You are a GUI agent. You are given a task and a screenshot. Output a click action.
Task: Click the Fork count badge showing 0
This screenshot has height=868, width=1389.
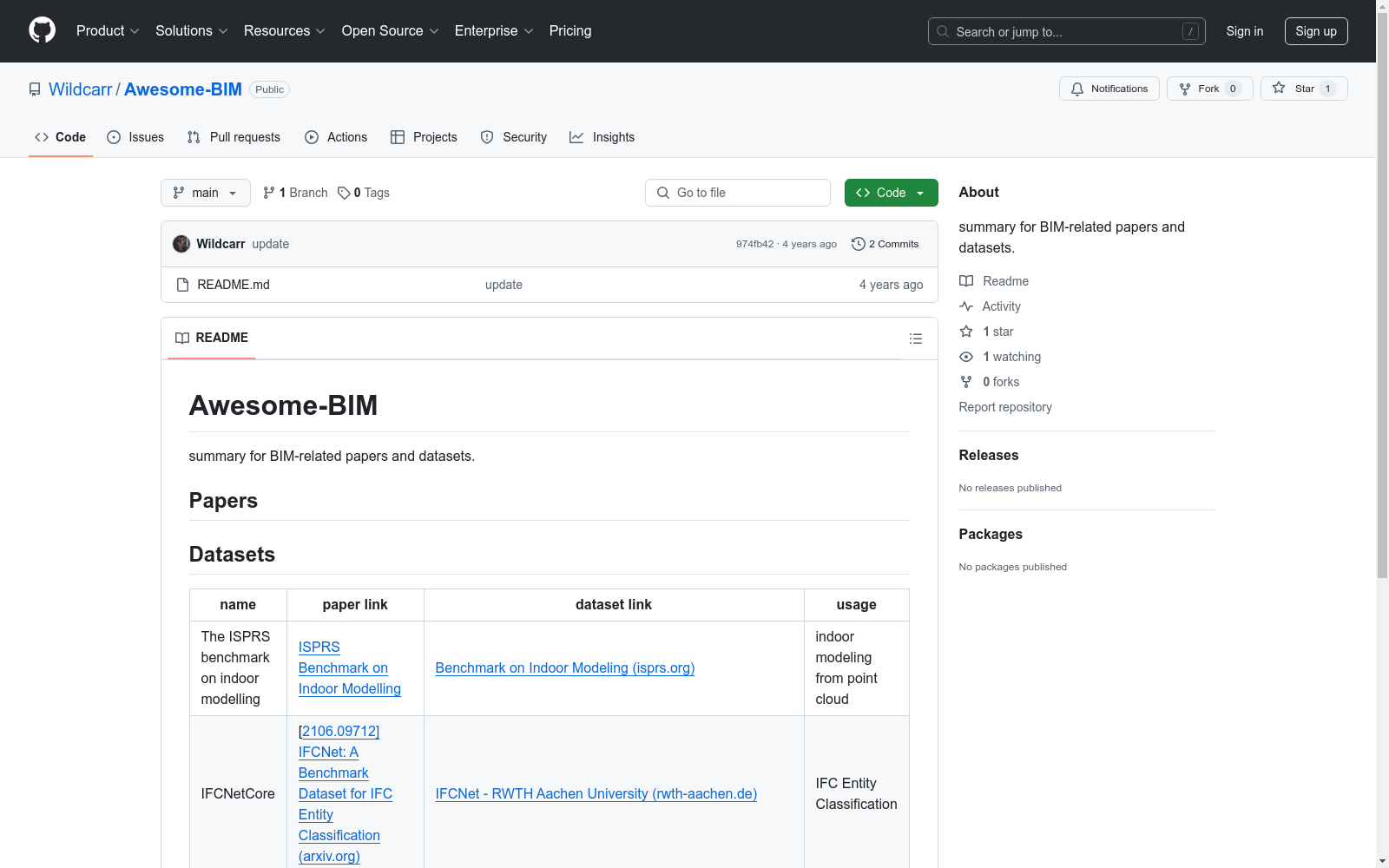click(x=1233, y=89)
